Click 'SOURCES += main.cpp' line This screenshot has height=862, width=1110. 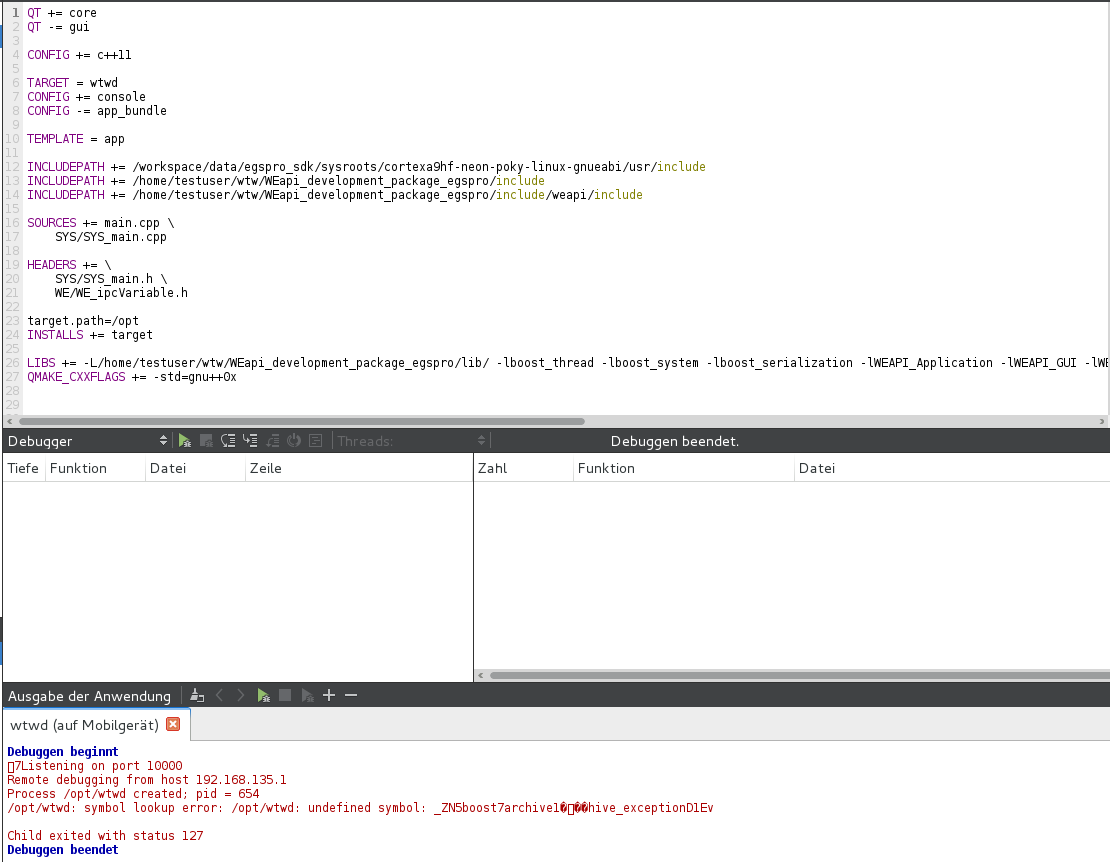[x=101, y=223]
